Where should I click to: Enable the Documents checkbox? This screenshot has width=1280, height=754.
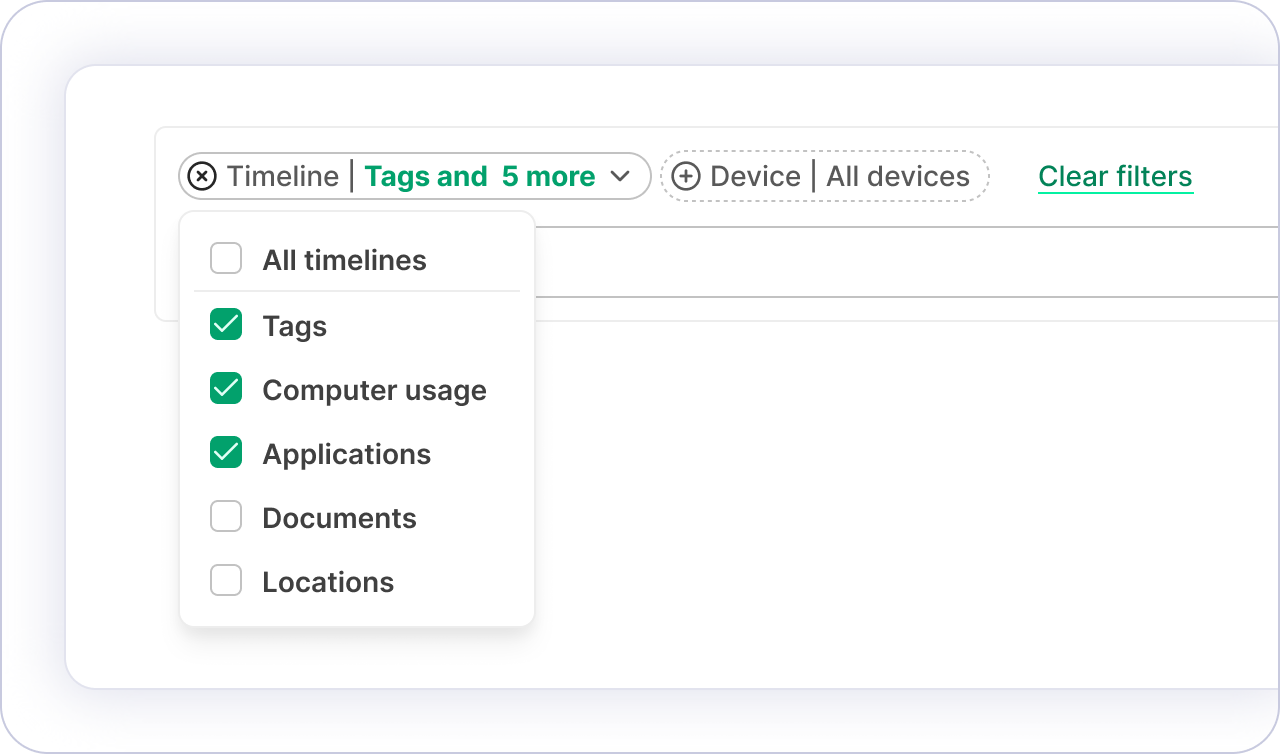point(226,517)
